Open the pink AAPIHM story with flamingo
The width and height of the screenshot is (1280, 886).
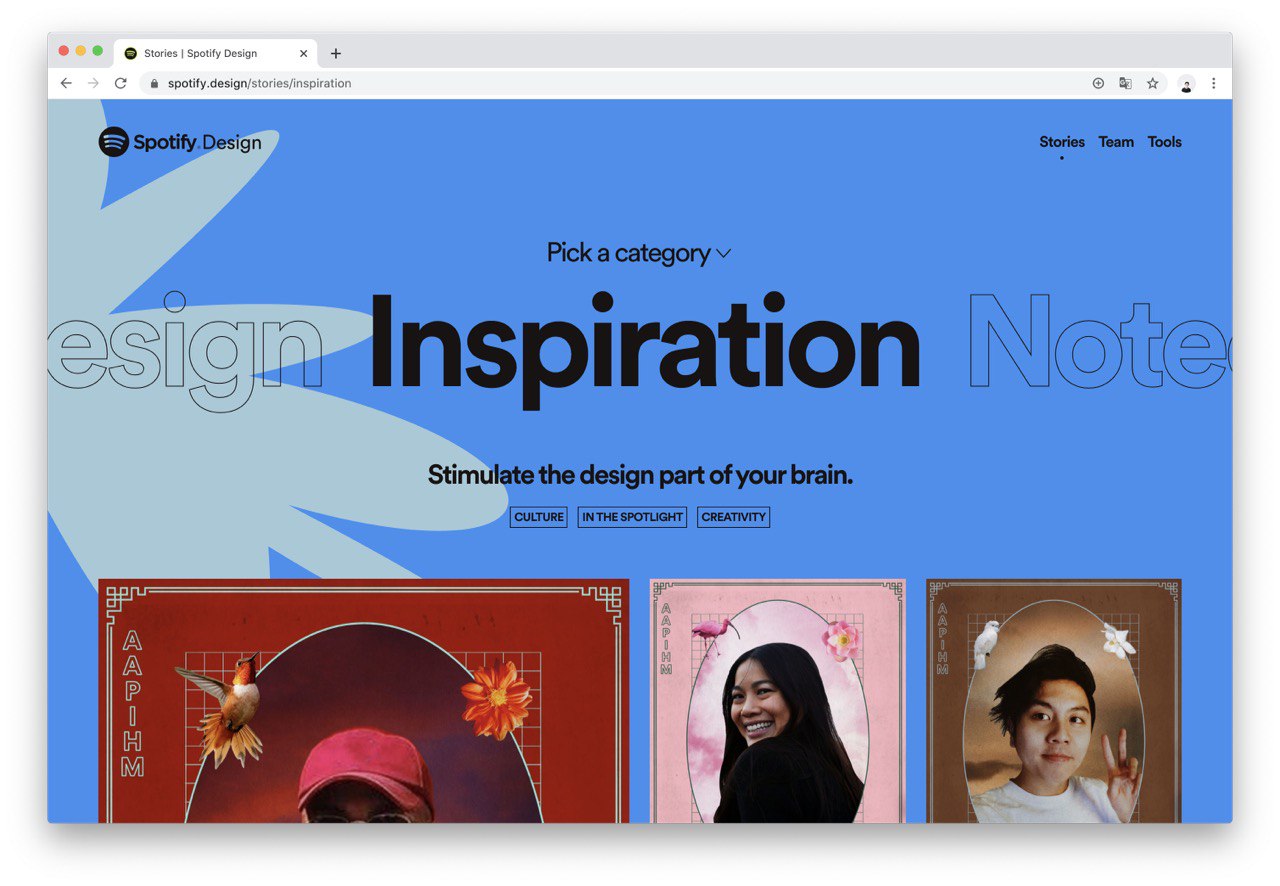click(x=778, y=701)
